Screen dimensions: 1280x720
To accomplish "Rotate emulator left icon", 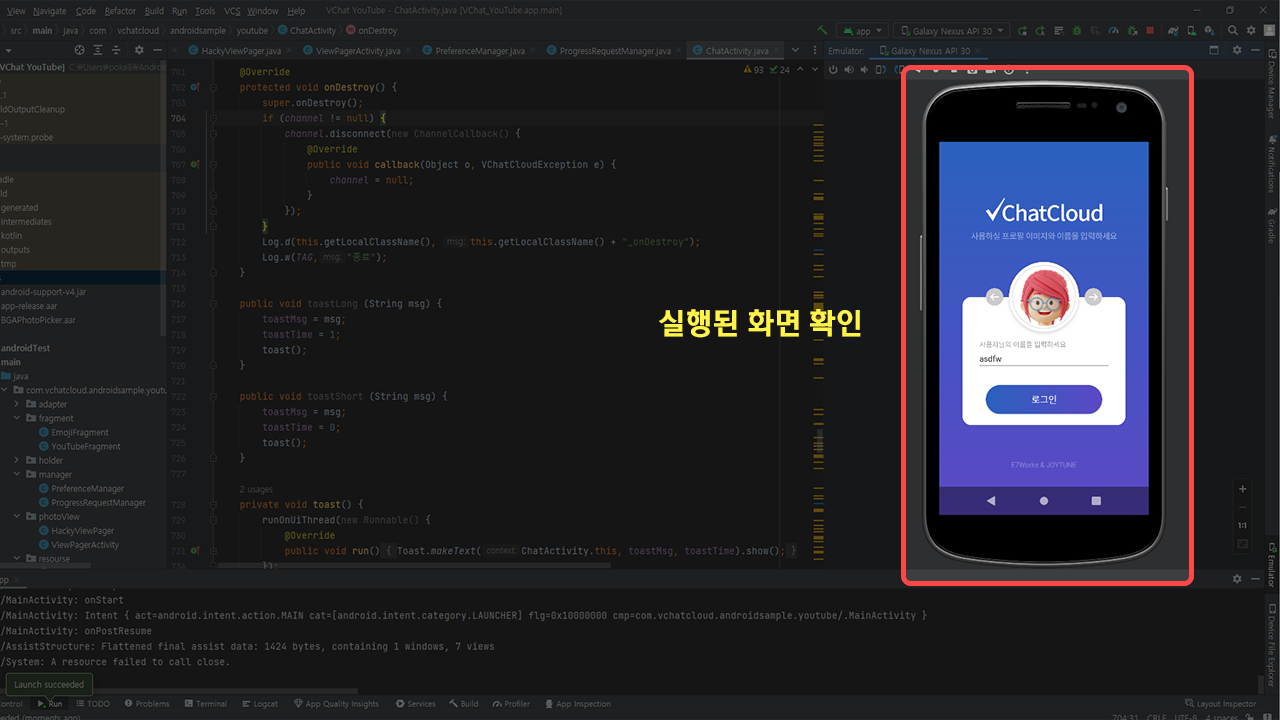I will click(881, 69).
